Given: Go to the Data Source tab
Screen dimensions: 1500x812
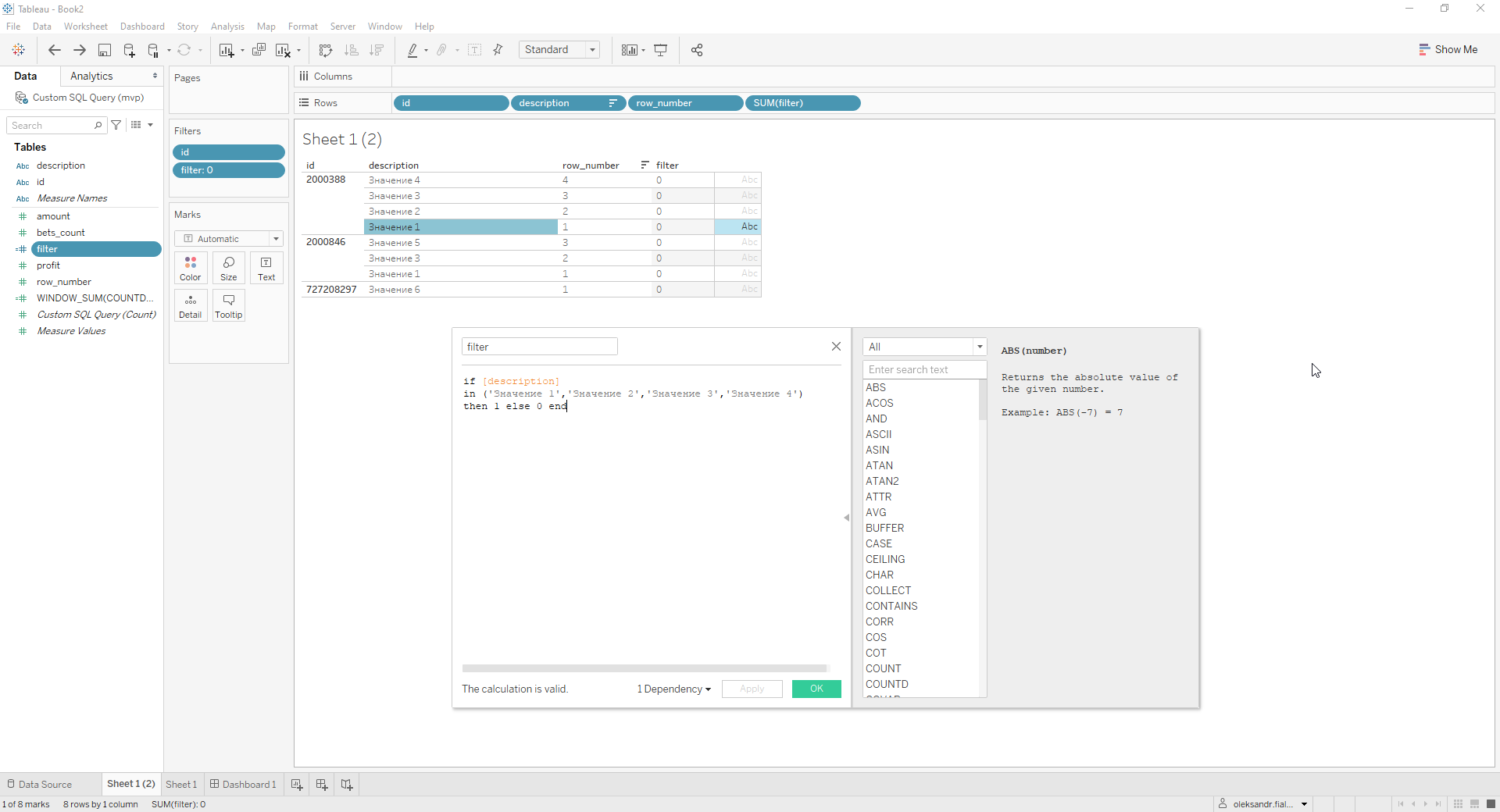Looking at the screenshot, I should pyautogui.click(x=39, y=785).
